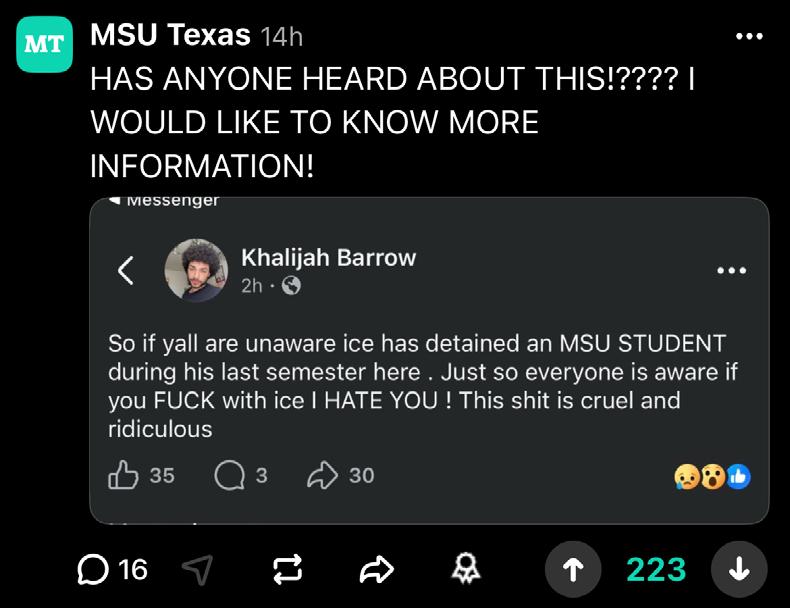Open Khalijah Barrow's profile name
The image size is (790, 608).
pos(328,257)
